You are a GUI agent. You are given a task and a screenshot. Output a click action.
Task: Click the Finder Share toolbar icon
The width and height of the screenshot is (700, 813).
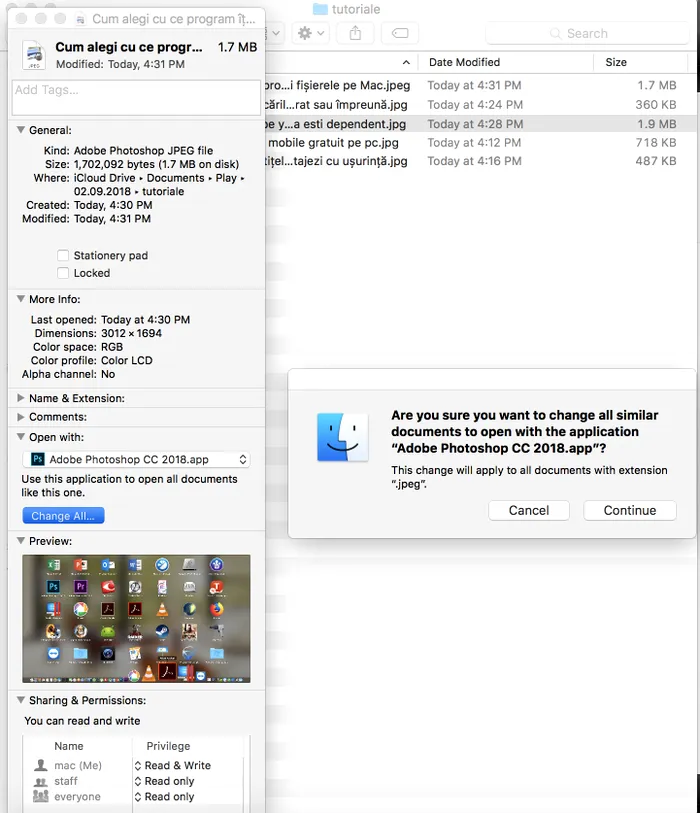[355, 33]
